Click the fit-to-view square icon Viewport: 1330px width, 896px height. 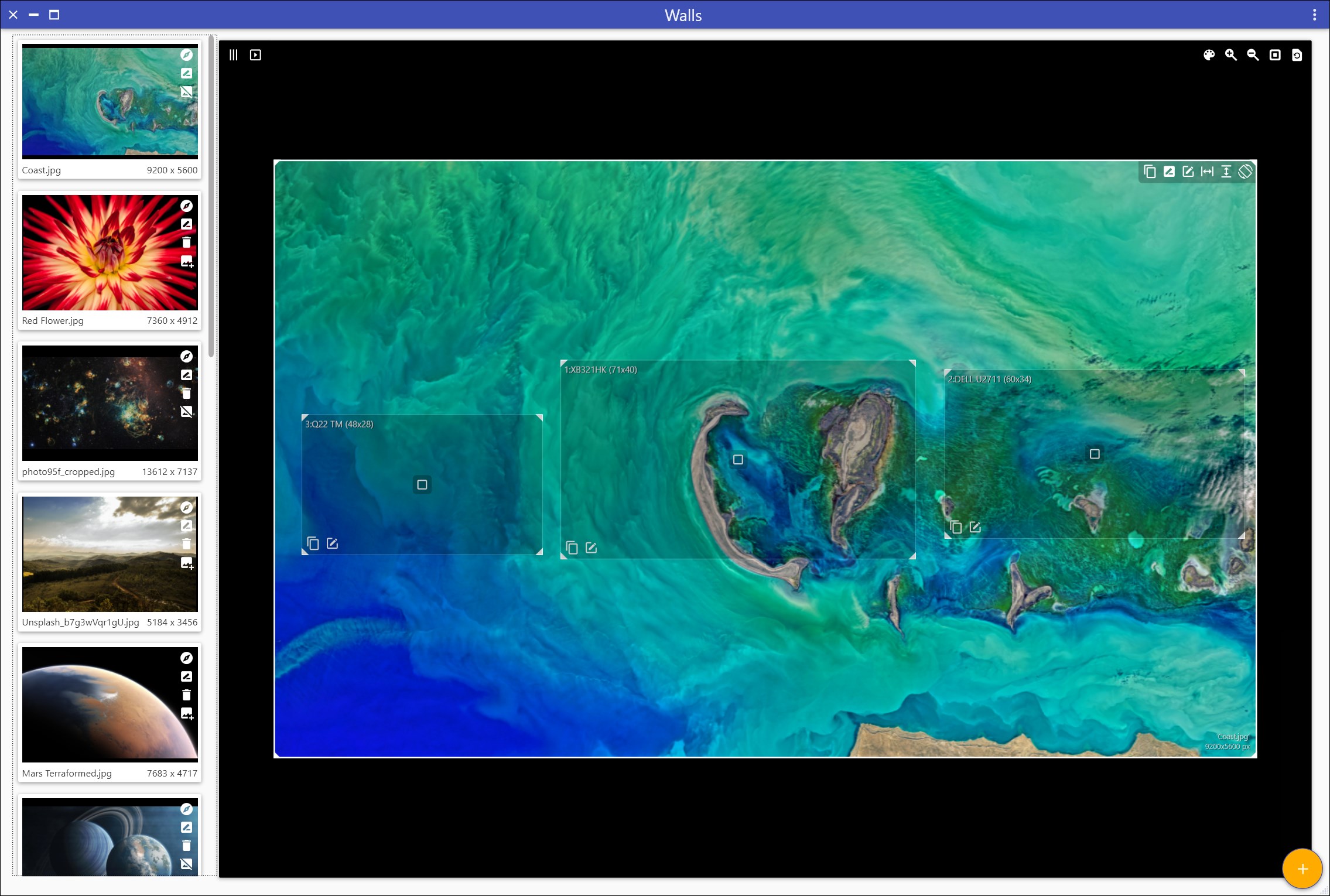tap(1275, 55)
